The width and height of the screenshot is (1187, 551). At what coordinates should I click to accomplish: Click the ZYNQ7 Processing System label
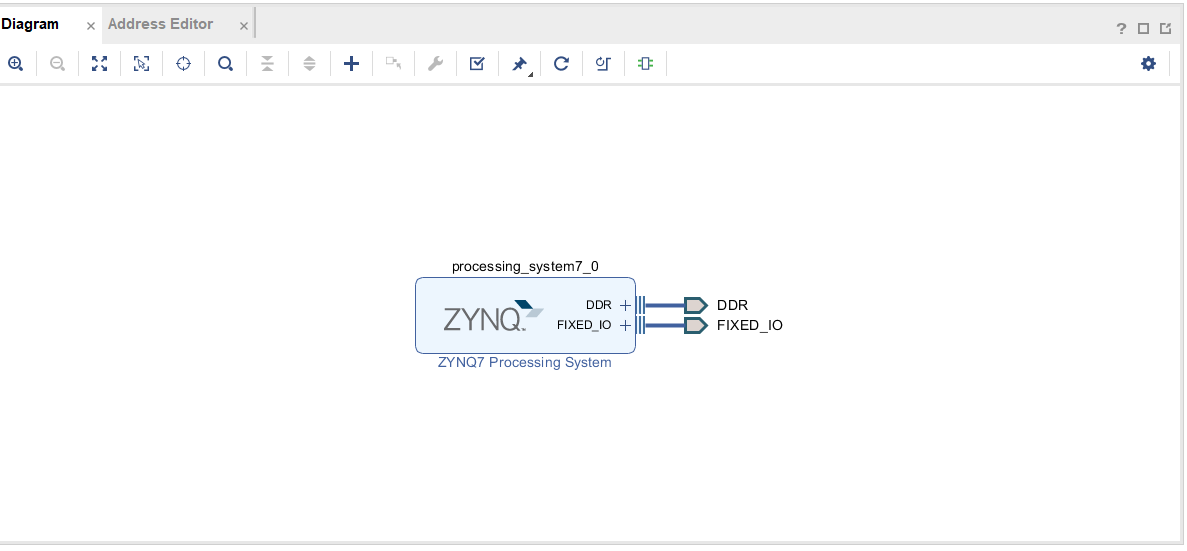[x=525, y=363]
